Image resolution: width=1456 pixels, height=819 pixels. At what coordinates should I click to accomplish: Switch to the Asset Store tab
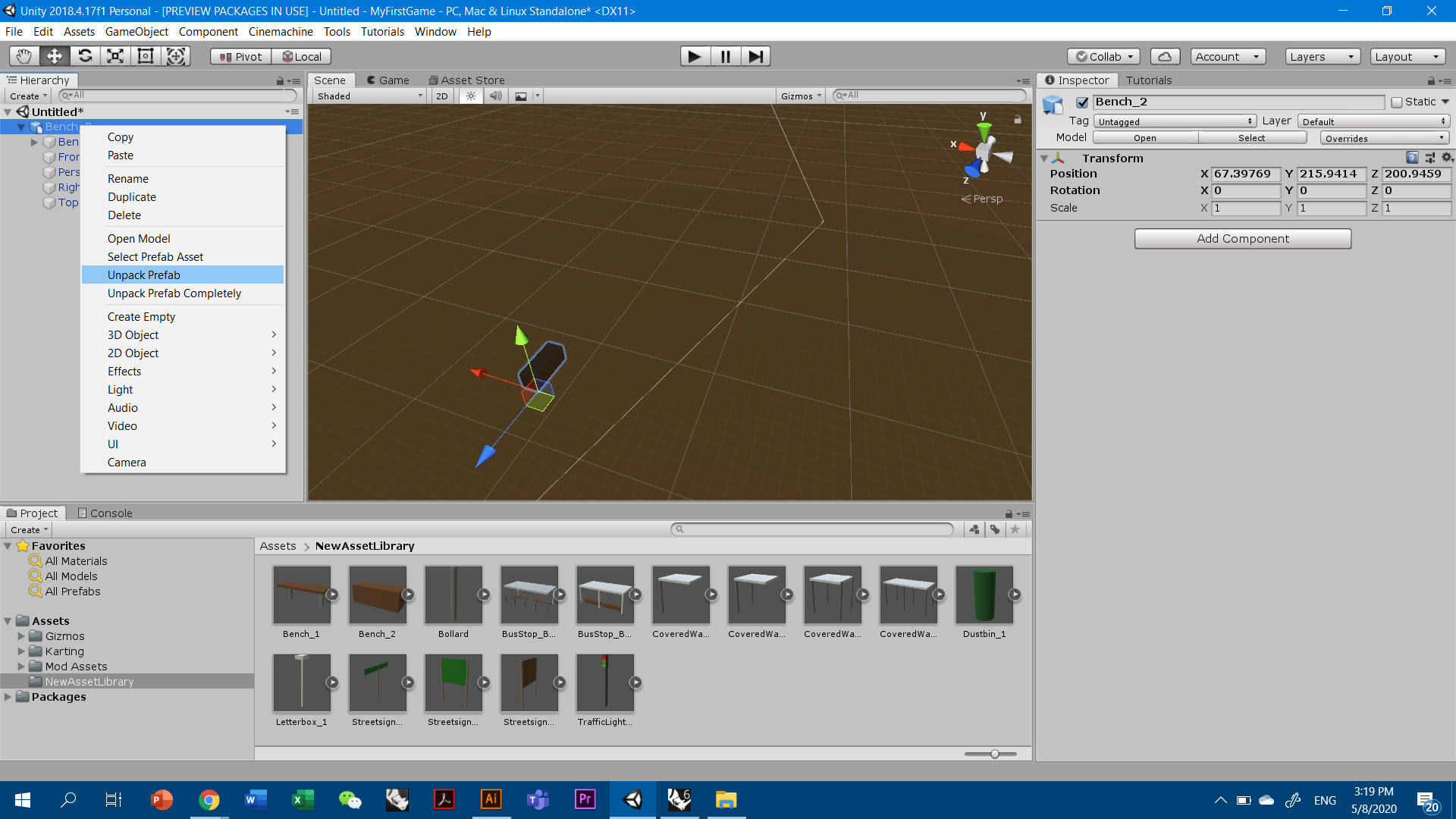[466, 80]
